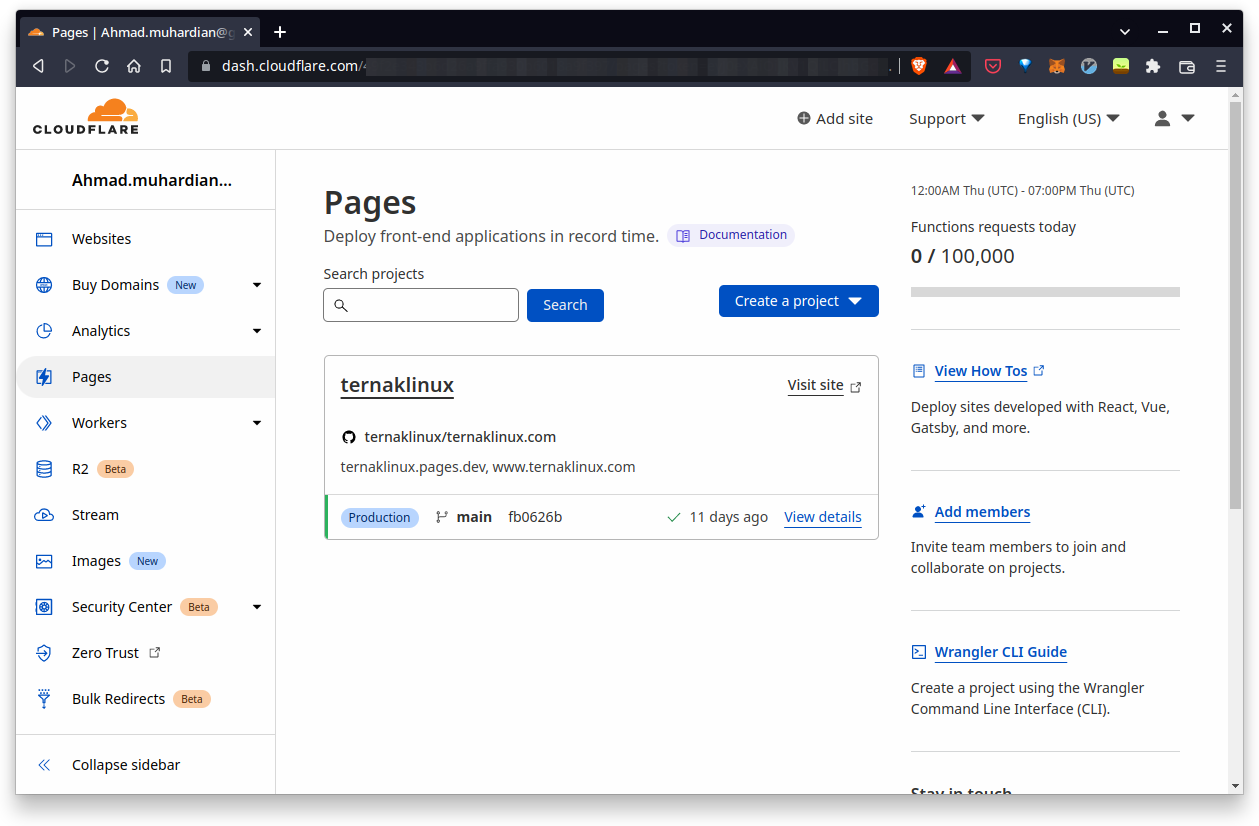Image resolution: width=1259 pixels, height=826 pixels.
Task: Open the Workers section
Action: pos(101,422)
